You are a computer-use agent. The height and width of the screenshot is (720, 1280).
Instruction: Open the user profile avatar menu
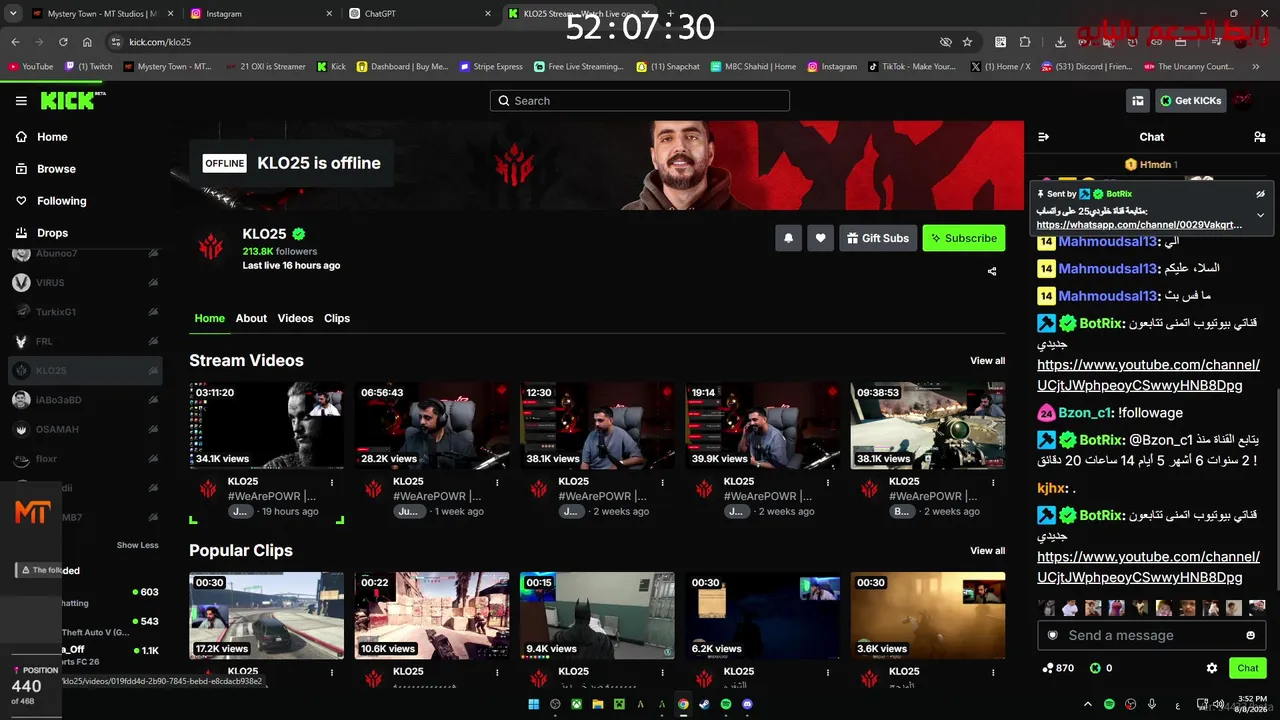point(1243,100)
